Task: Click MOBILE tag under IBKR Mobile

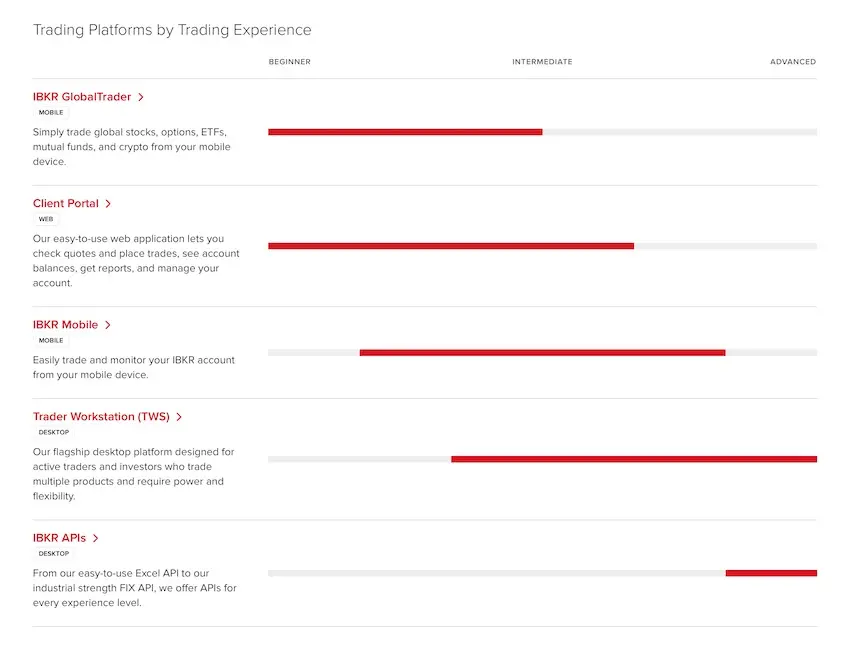Action: click(51, 340)
